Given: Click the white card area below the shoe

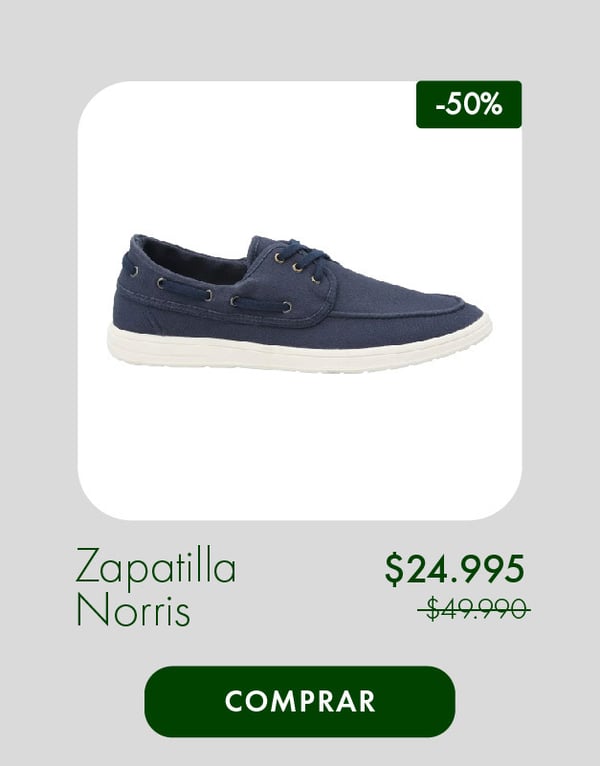Looking at the screenshot, I should coord(300,445).
